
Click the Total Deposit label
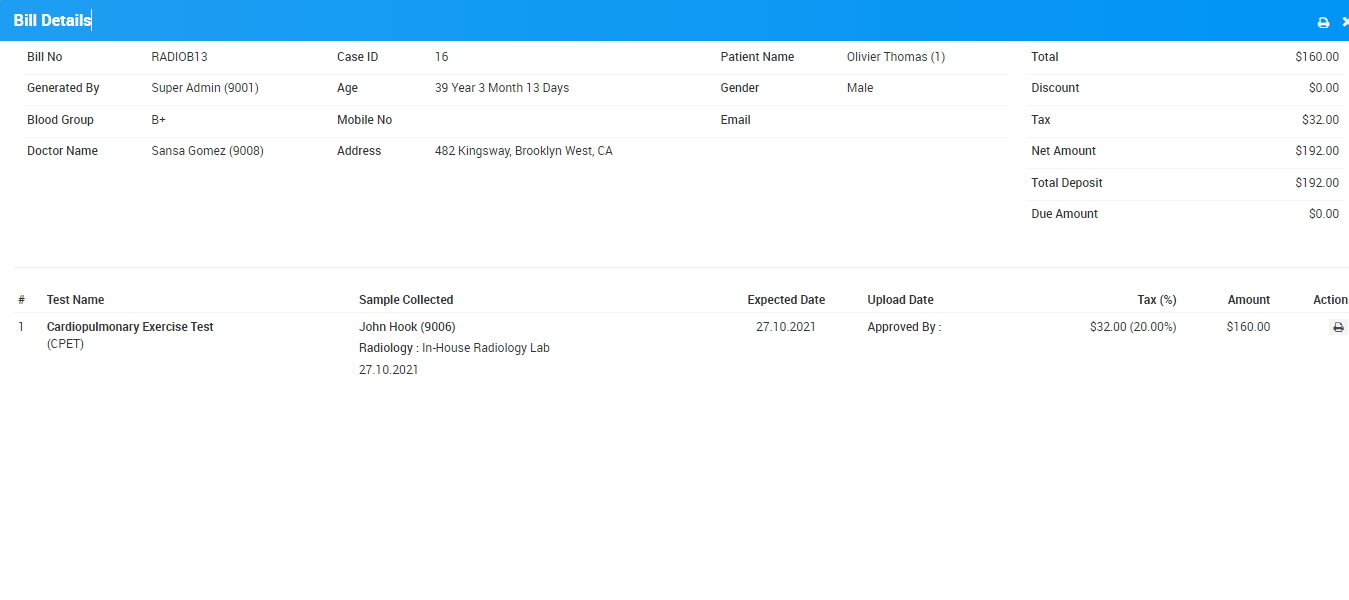(x=1066, y=183)
